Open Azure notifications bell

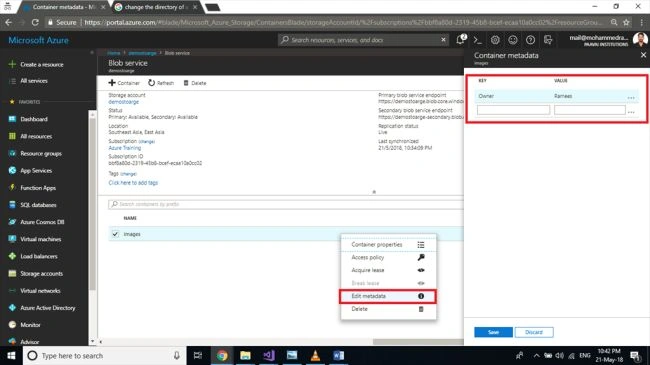[461, 40]
